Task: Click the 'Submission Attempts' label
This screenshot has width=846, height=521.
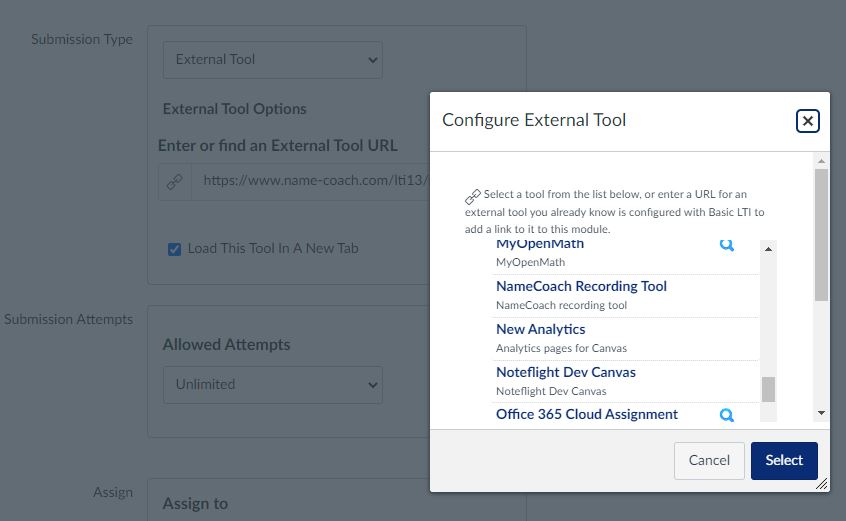Action: (x=69, y=319)
